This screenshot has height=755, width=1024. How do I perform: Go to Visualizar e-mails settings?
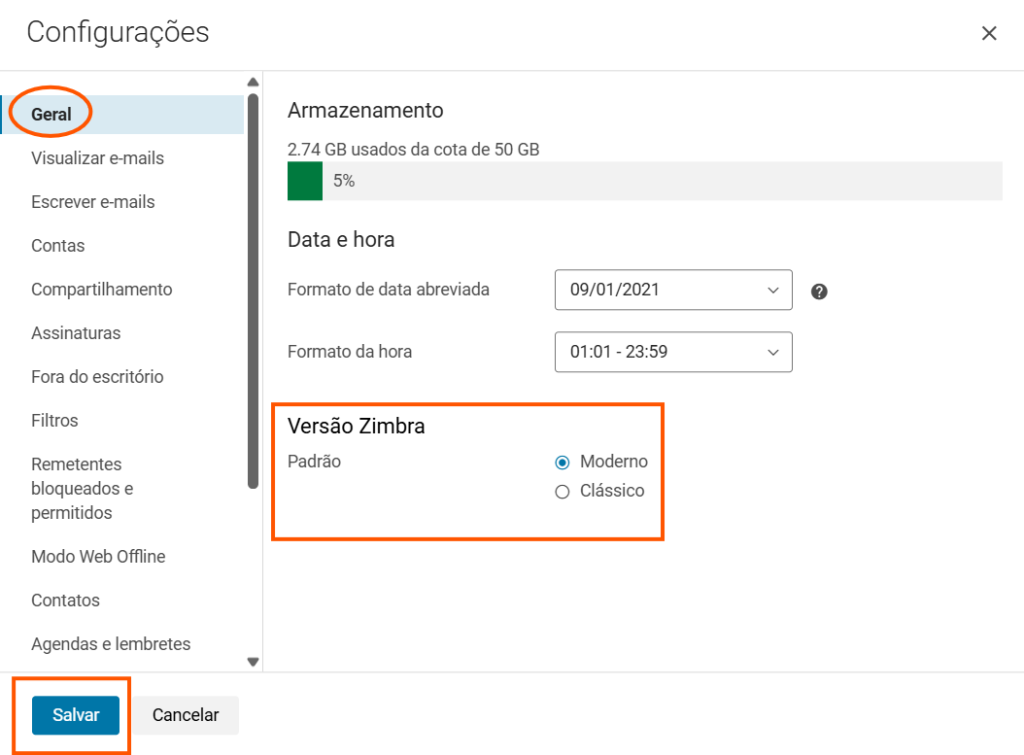tap(97, 158)
